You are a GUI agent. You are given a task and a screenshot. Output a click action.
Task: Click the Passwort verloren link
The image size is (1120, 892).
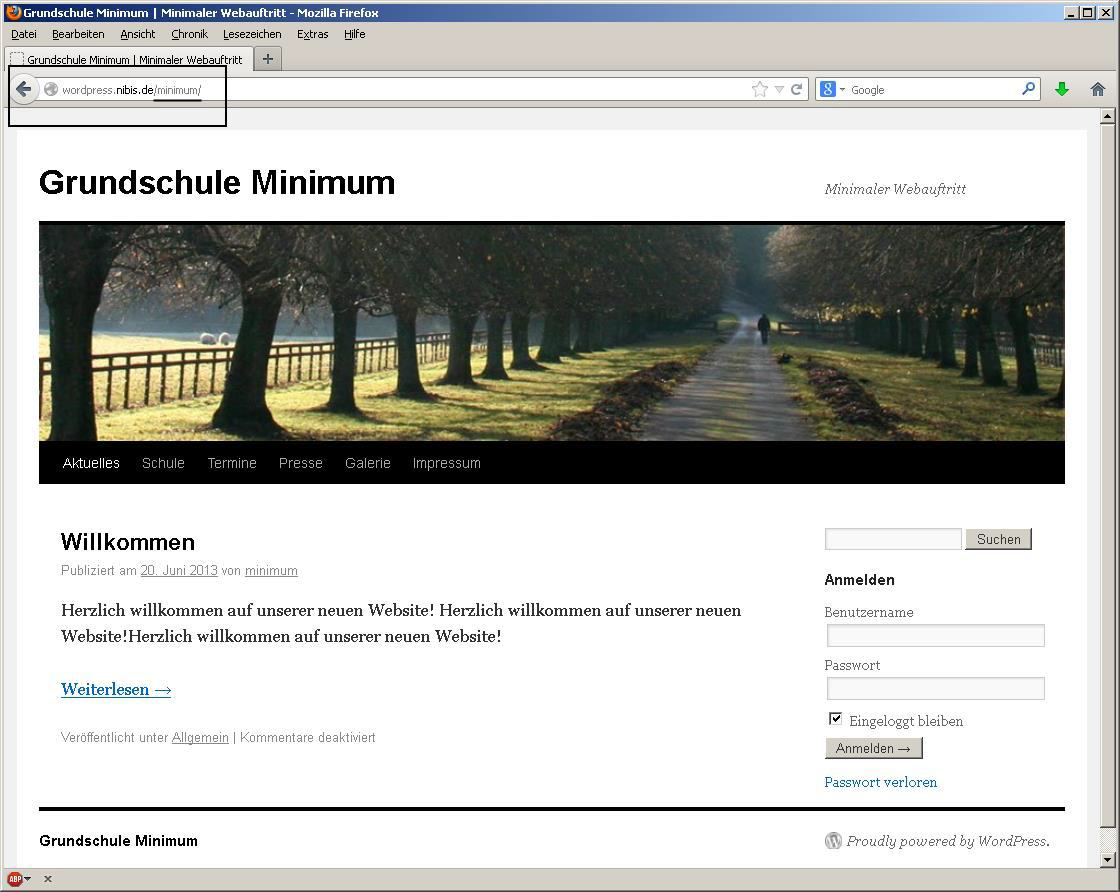(x=880, y=782)
